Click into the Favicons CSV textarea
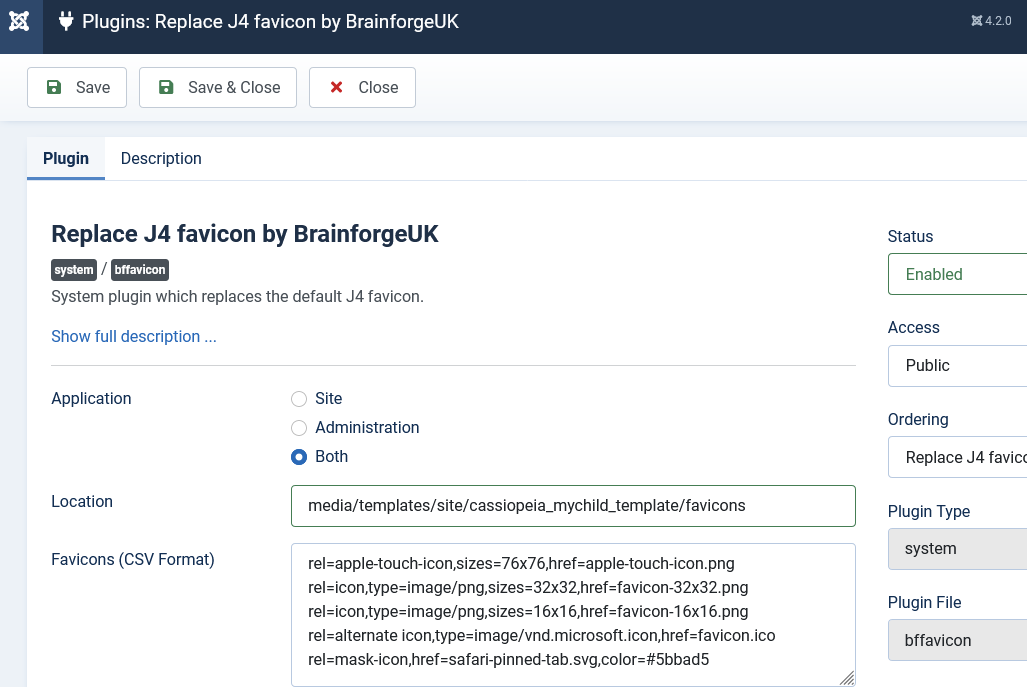 [x=573, y=614]
